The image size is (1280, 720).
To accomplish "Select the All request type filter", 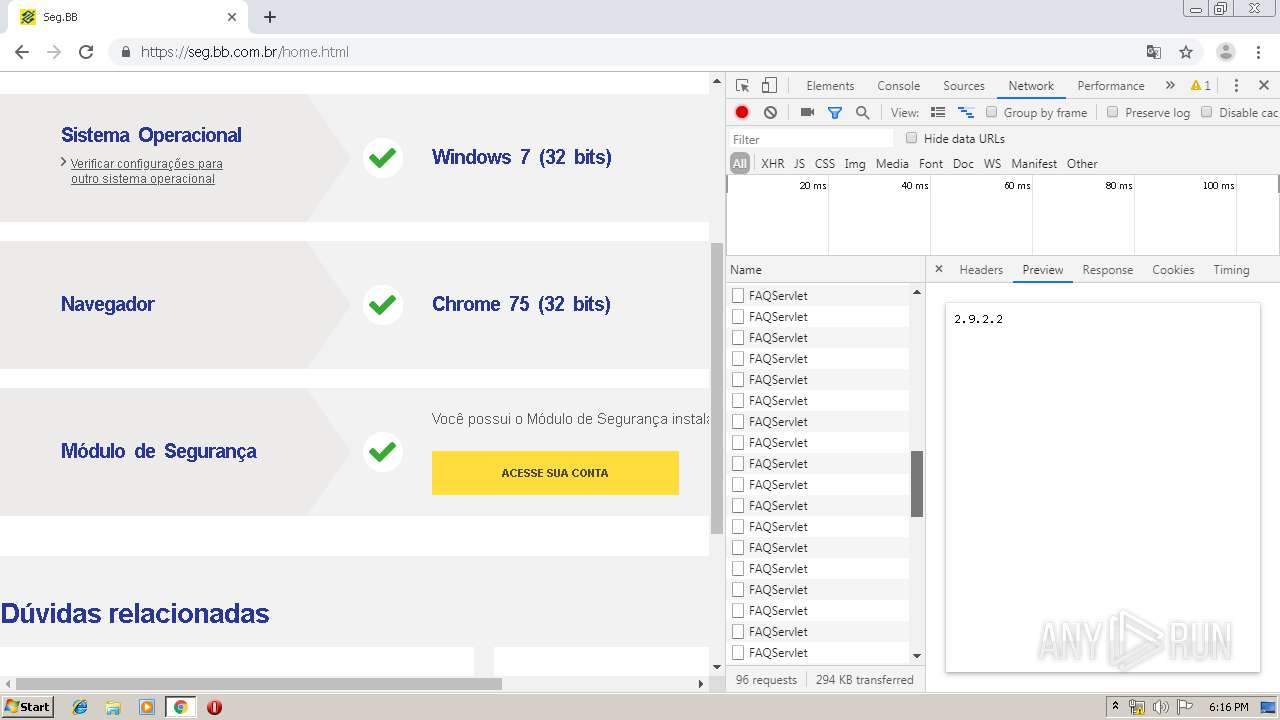I will [x=740, y=164].
